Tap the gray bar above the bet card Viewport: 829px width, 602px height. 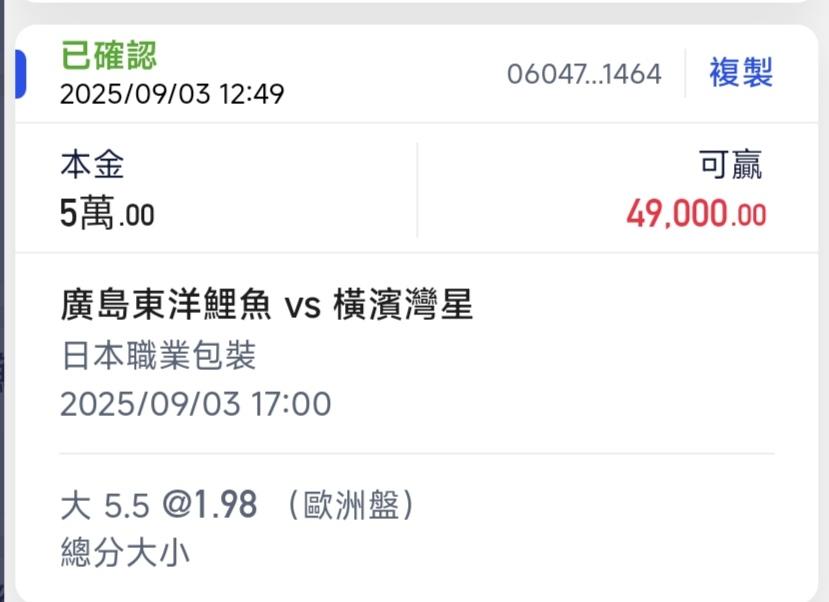(x=414, y=10)
